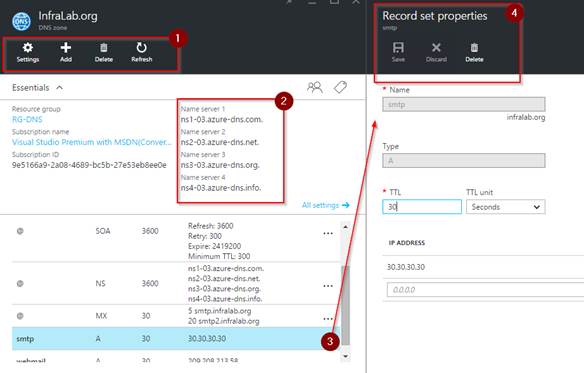Click the Record set properties title
Viewport: 584px width, 373px height.
[435, 16]
